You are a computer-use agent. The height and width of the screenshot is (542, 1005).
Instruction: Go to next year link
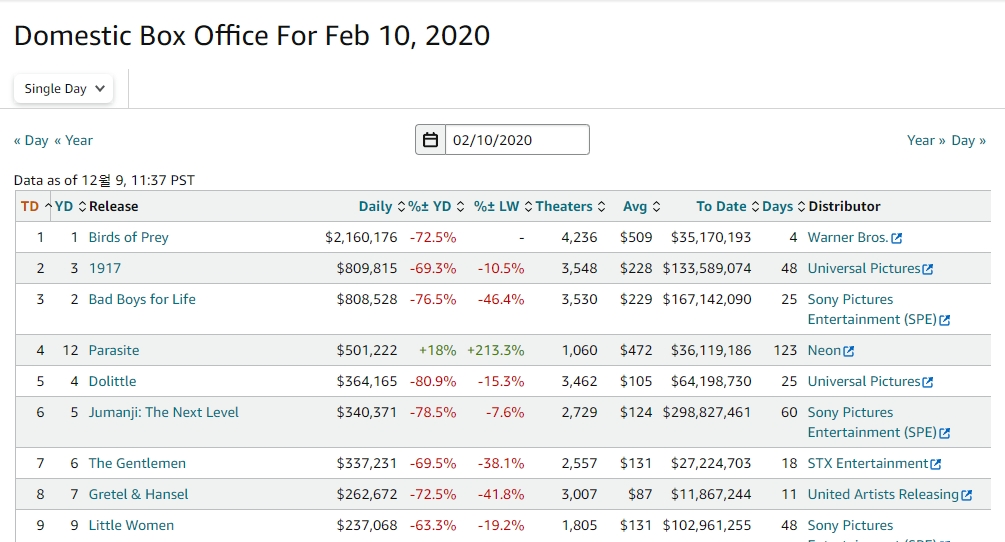(x=926, y=140)
